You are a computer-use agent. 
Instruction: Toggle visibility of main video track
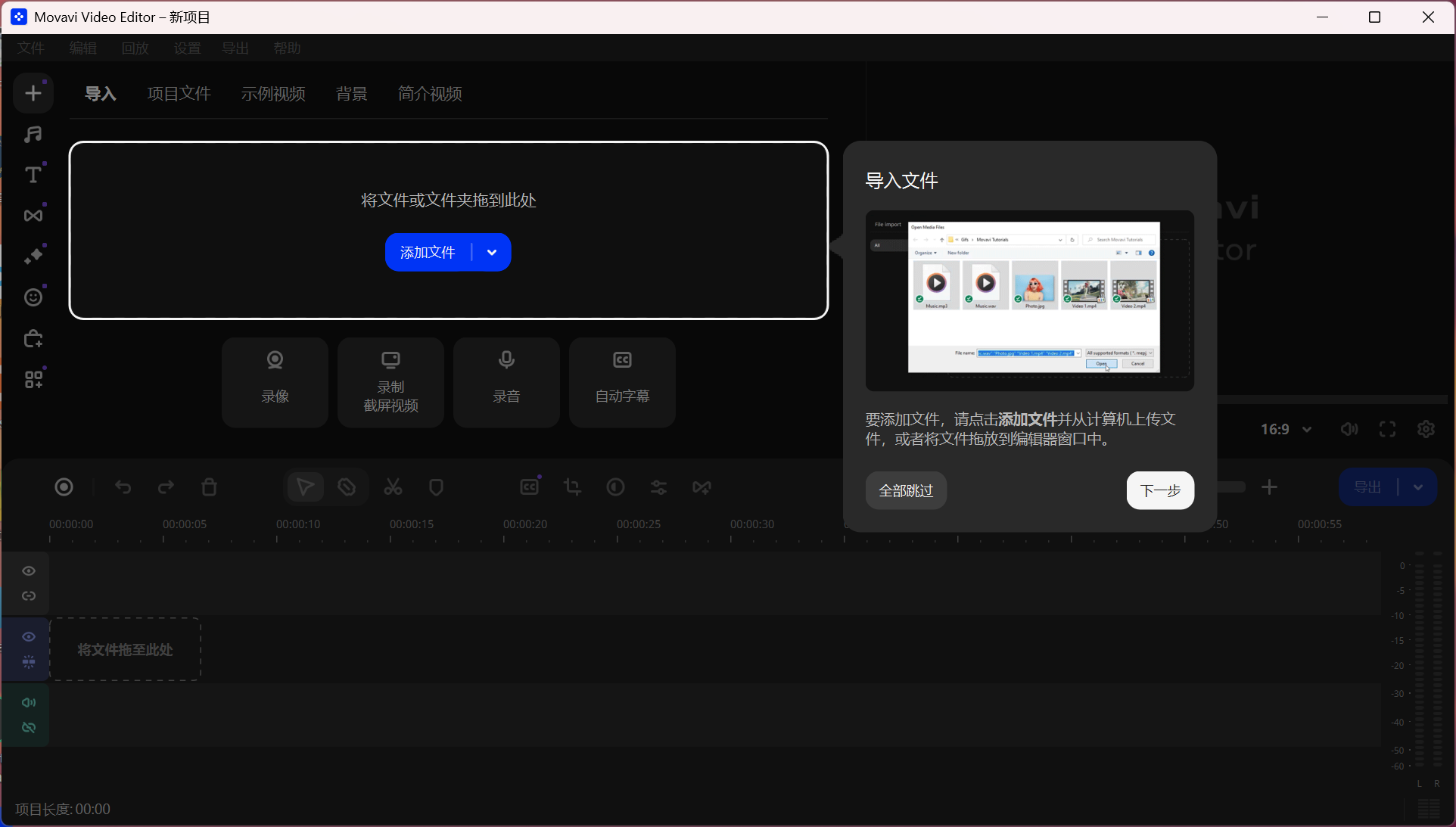point(29,637)
